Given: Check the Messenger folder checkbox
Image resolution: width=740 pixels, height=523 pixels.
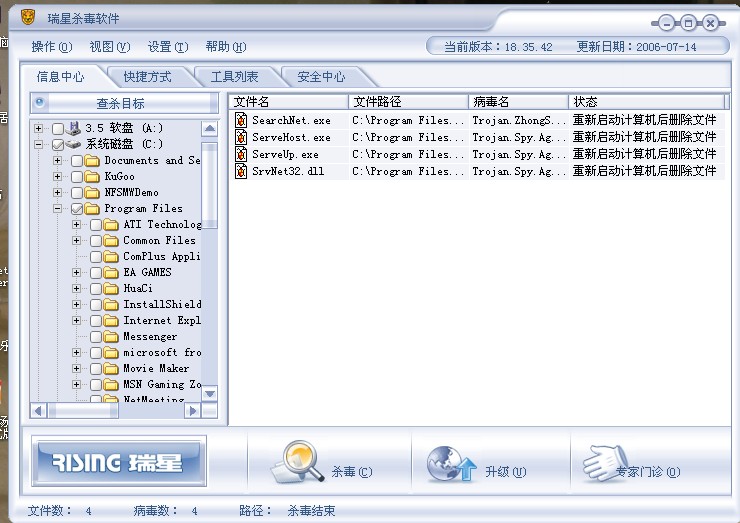Looking at the screenshot, I should click(96, 337).
